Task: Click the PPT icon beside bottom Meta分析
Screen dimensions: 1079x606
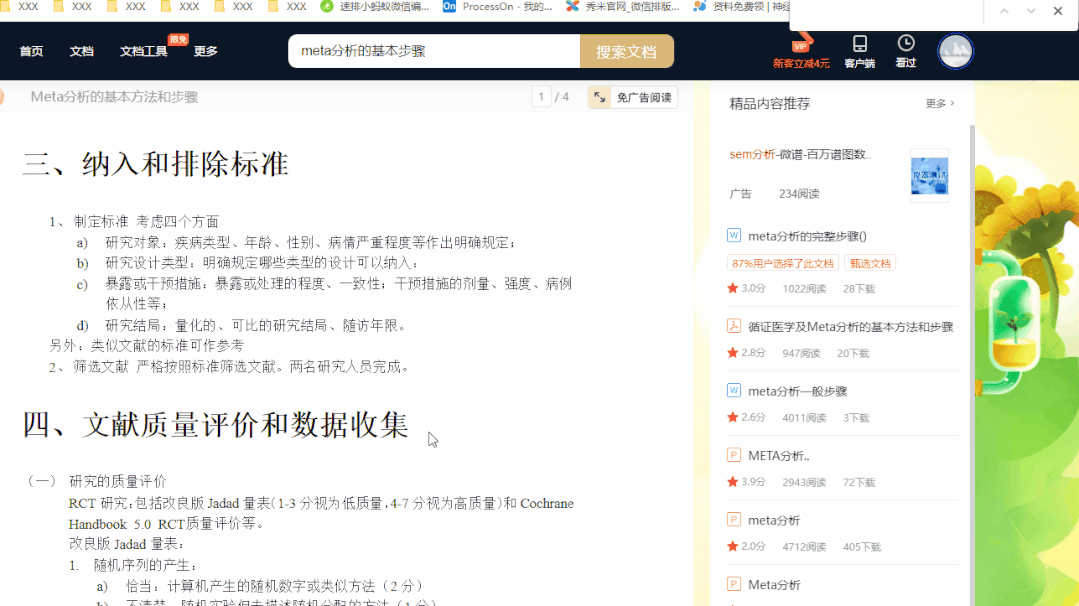Action: tap(734, 585)
